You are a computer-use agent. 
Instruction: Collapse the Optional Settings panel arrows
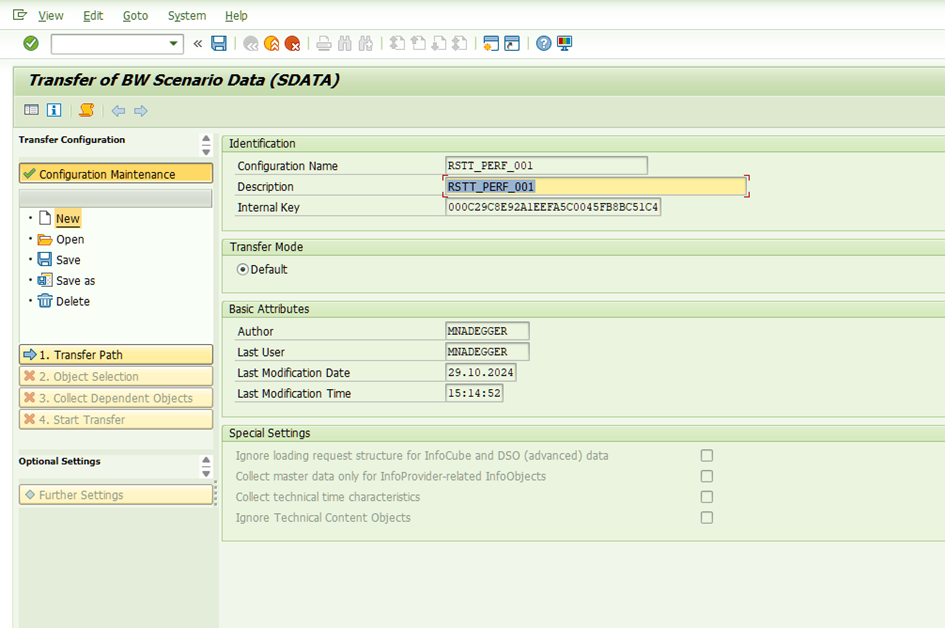(x=206, y=466)
